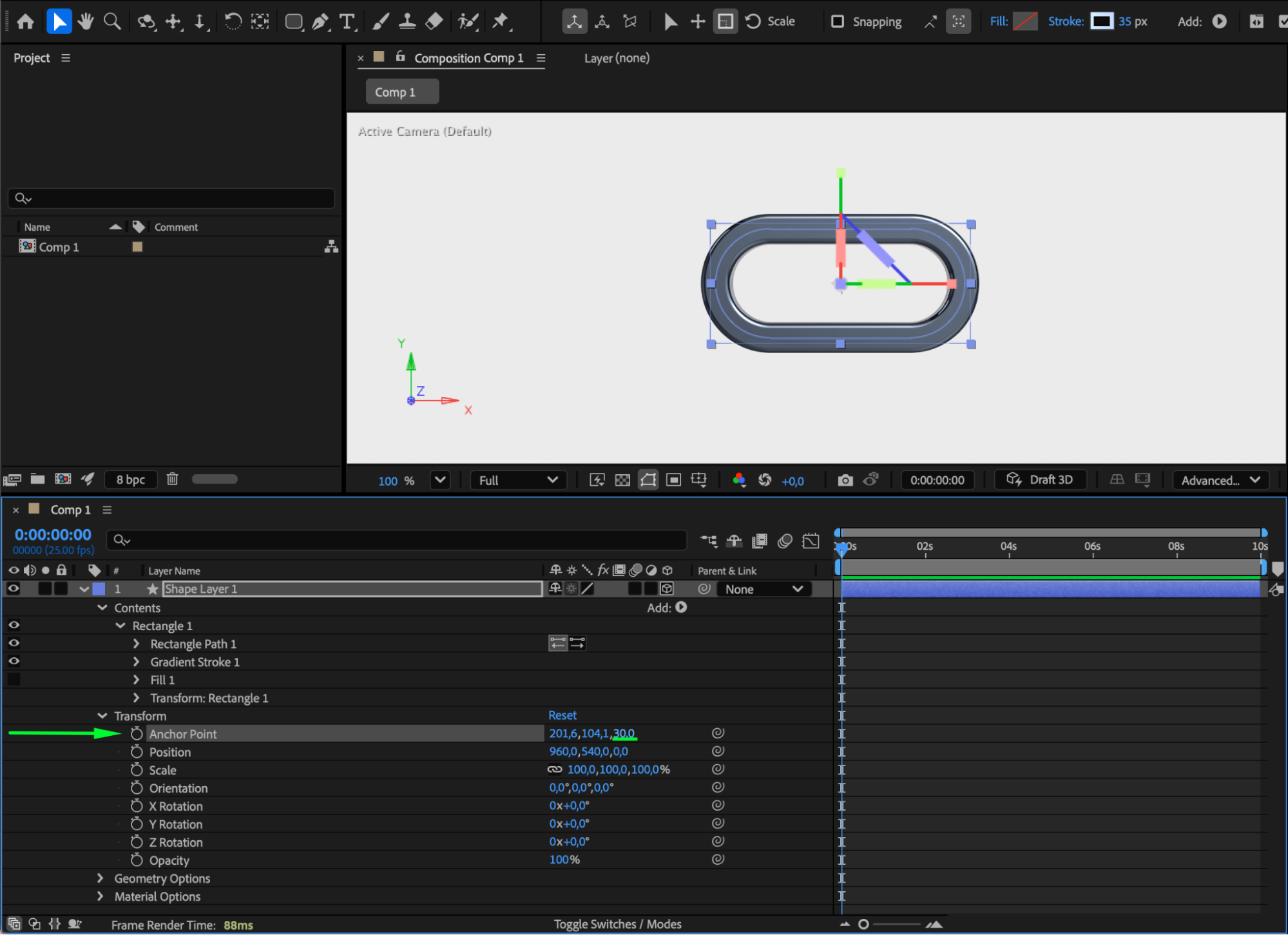1288x935 pixels.
Task: Hide Shape Layer 1 visibility eye
Action: [14, 588]
